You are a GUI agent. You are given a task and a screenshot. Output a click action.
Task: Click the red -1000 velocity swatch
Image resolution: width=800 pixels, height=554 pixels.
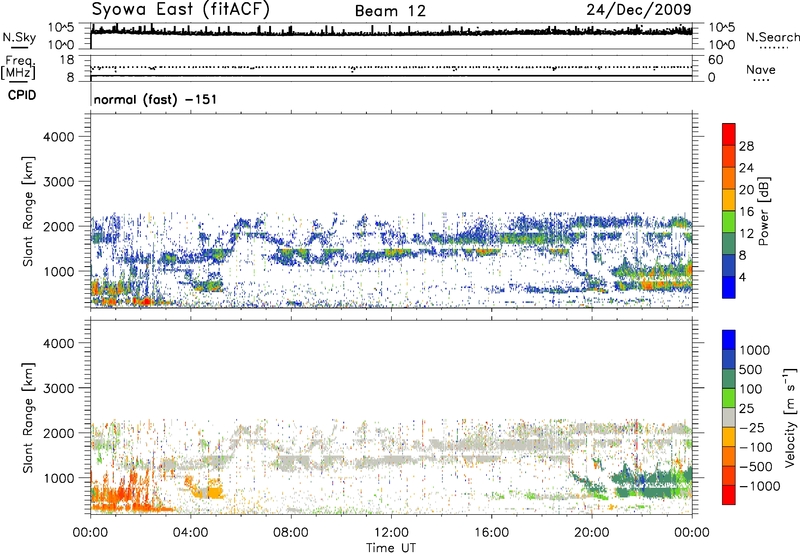(729, 495)
